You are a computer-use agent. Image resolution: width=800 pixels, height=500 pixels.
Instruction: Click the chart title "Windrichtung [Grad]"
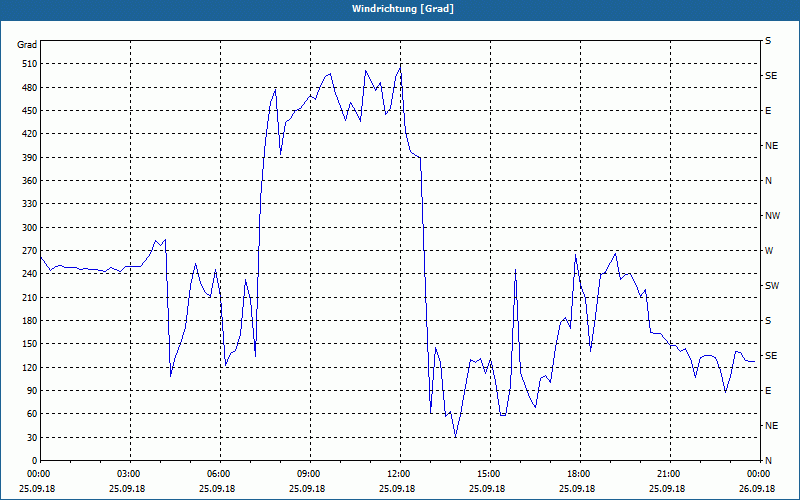coord(403,9)
